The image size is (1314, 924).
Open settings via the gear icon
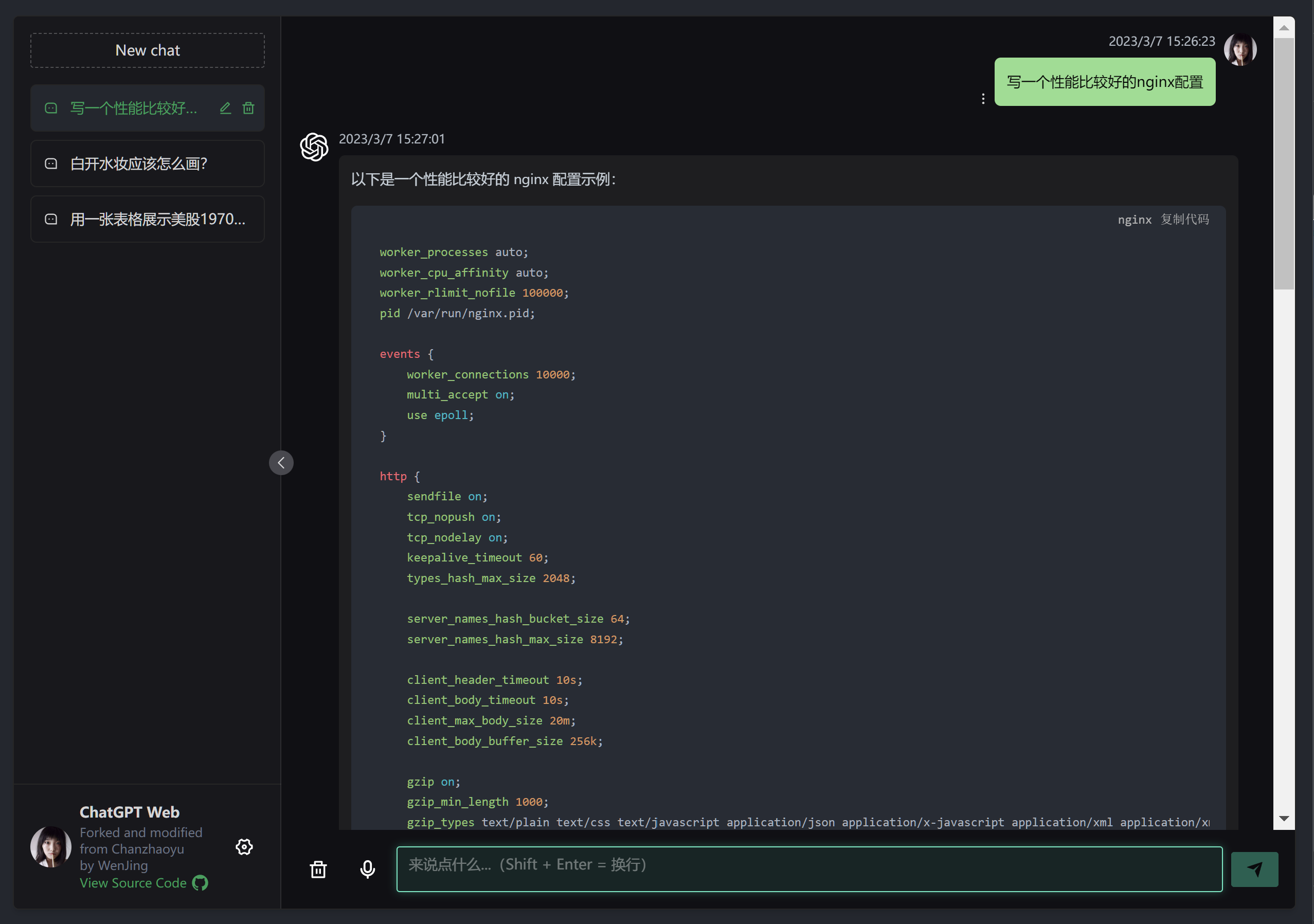[x=244, y=847]
